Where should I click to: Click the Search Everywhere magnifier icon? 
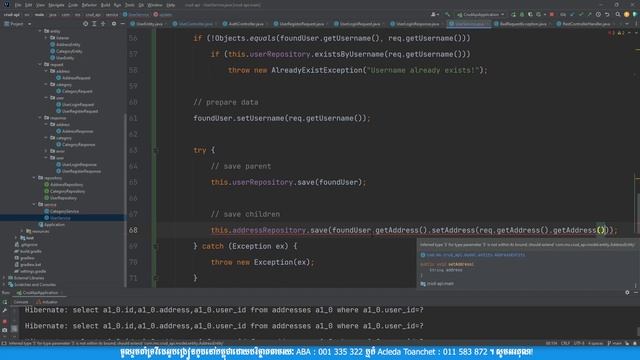(x=618, y=14)
